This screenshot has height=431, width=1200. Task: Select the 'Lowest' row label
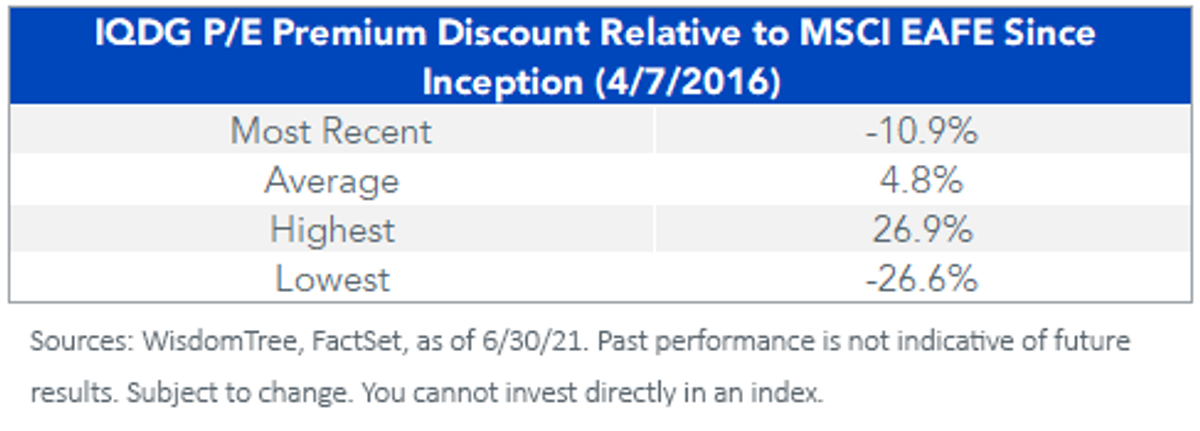tap(331, 279)
